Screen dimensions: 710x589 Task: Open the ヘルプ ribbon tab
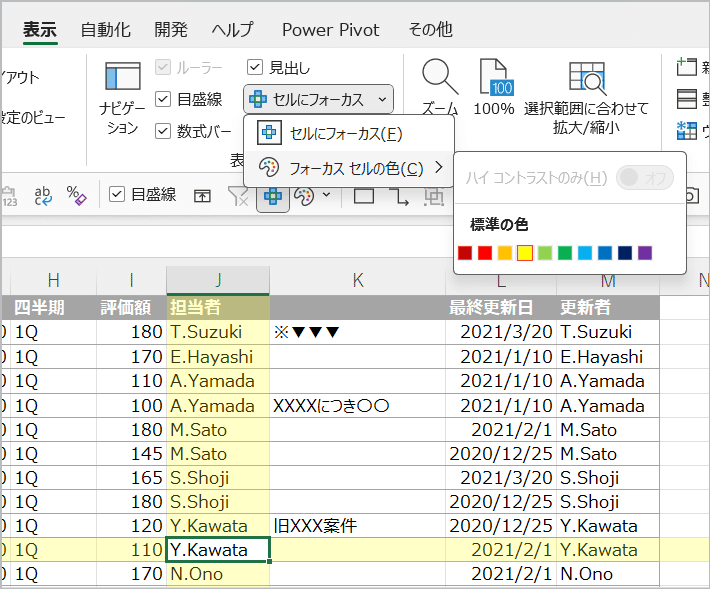coord(232,30)
